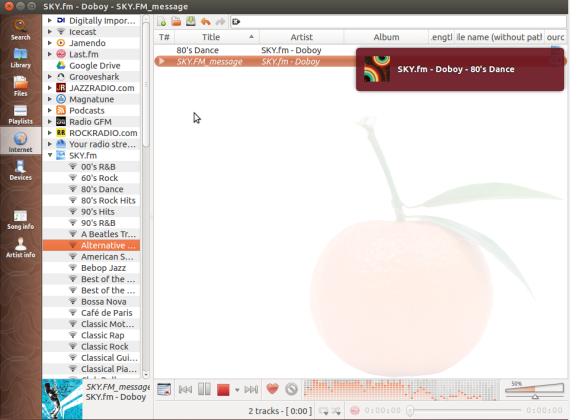The image size is (570, 420).
Task: Expand the Magnatune tree node
Action: [x=50, y=99]
